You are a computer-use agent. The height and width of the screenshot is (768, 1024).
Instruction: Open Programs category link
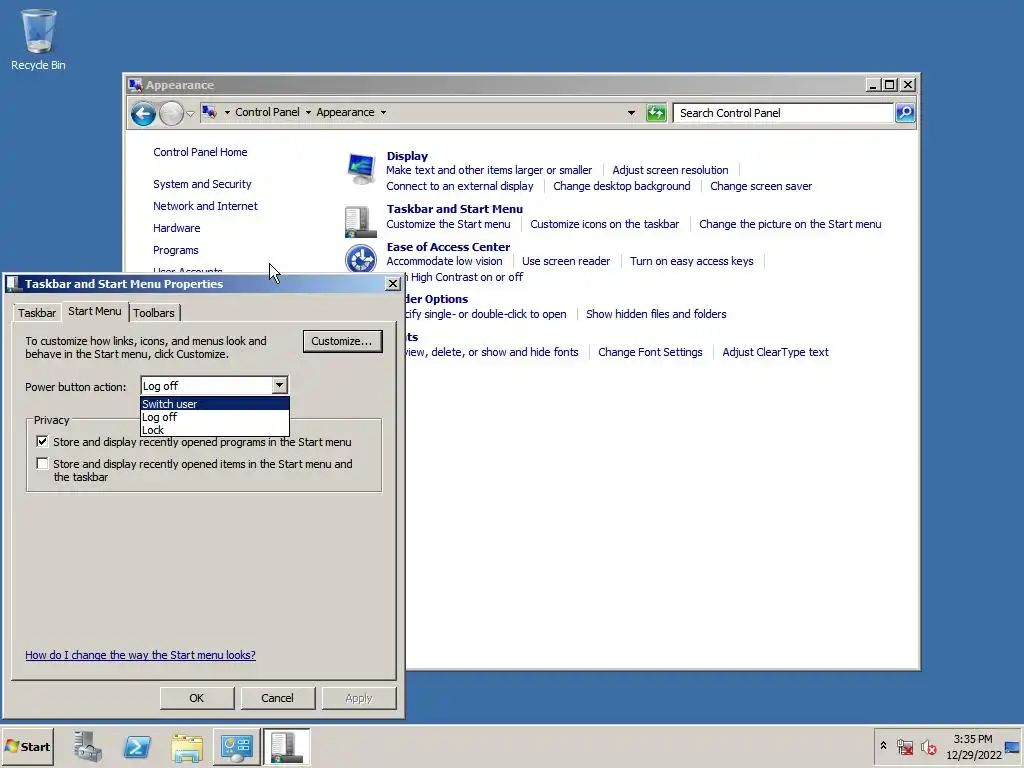[176, 250]
